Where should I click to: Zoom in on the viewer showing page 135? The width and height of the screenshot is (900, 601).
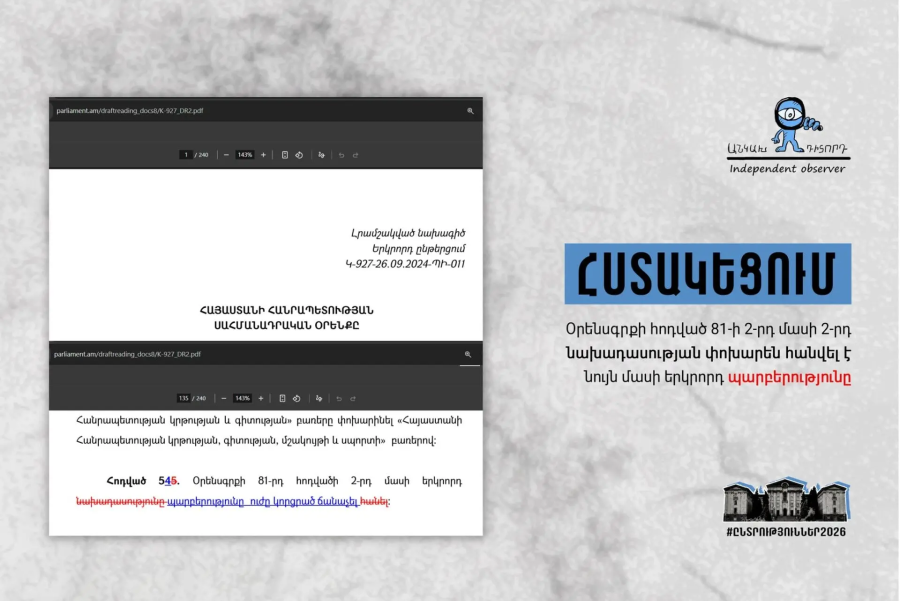261,398
